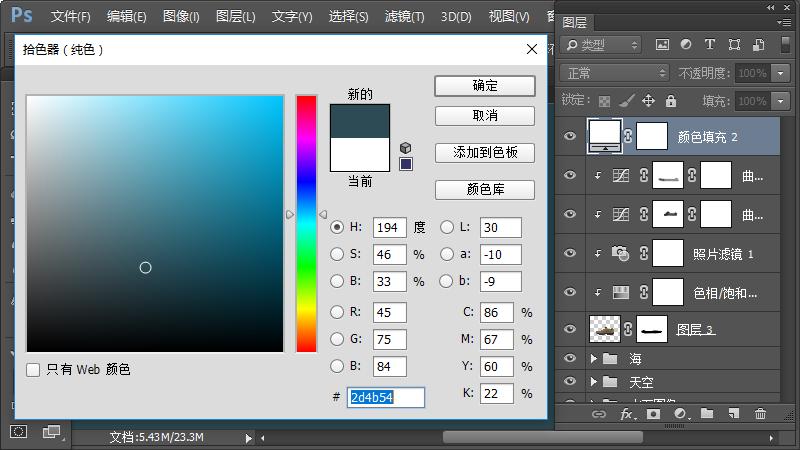Click the photo filter adjustment icon
Image resolution: width=800 pixels, height=450 pixels.
(x=620, y=253)
